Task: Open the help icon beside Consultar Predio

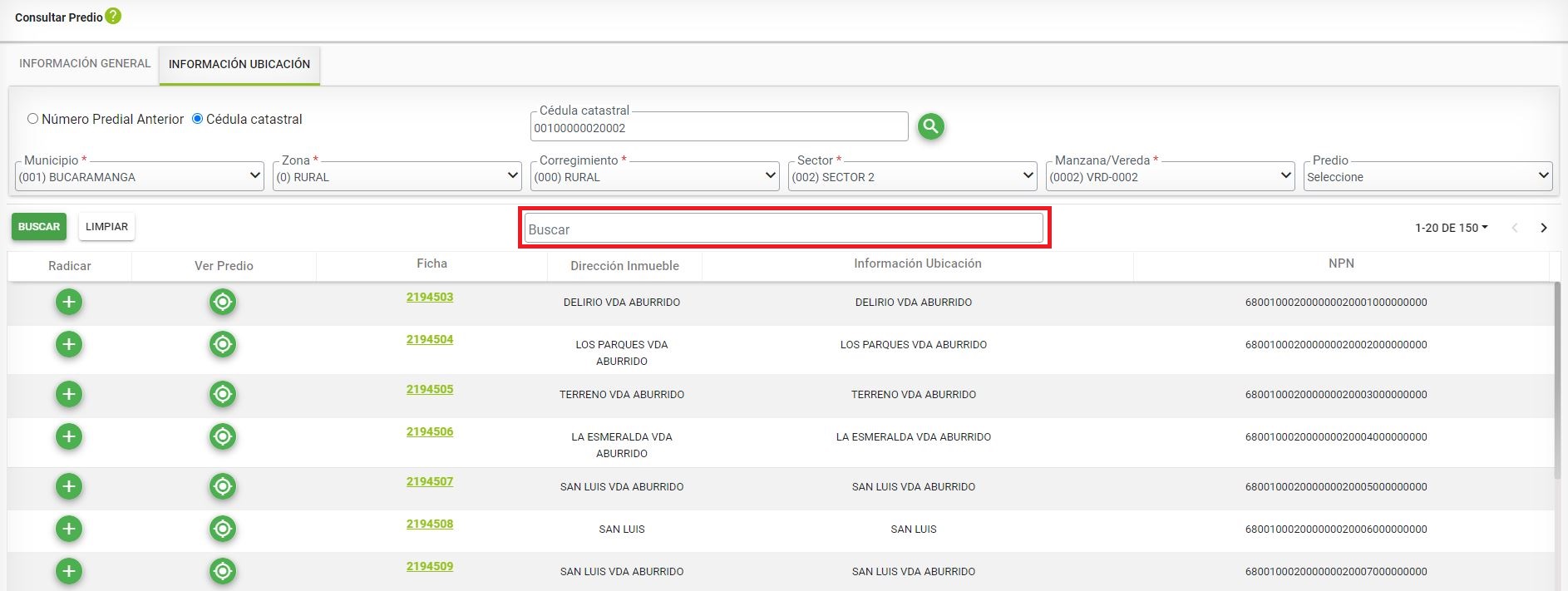Action: pos(113,16)
